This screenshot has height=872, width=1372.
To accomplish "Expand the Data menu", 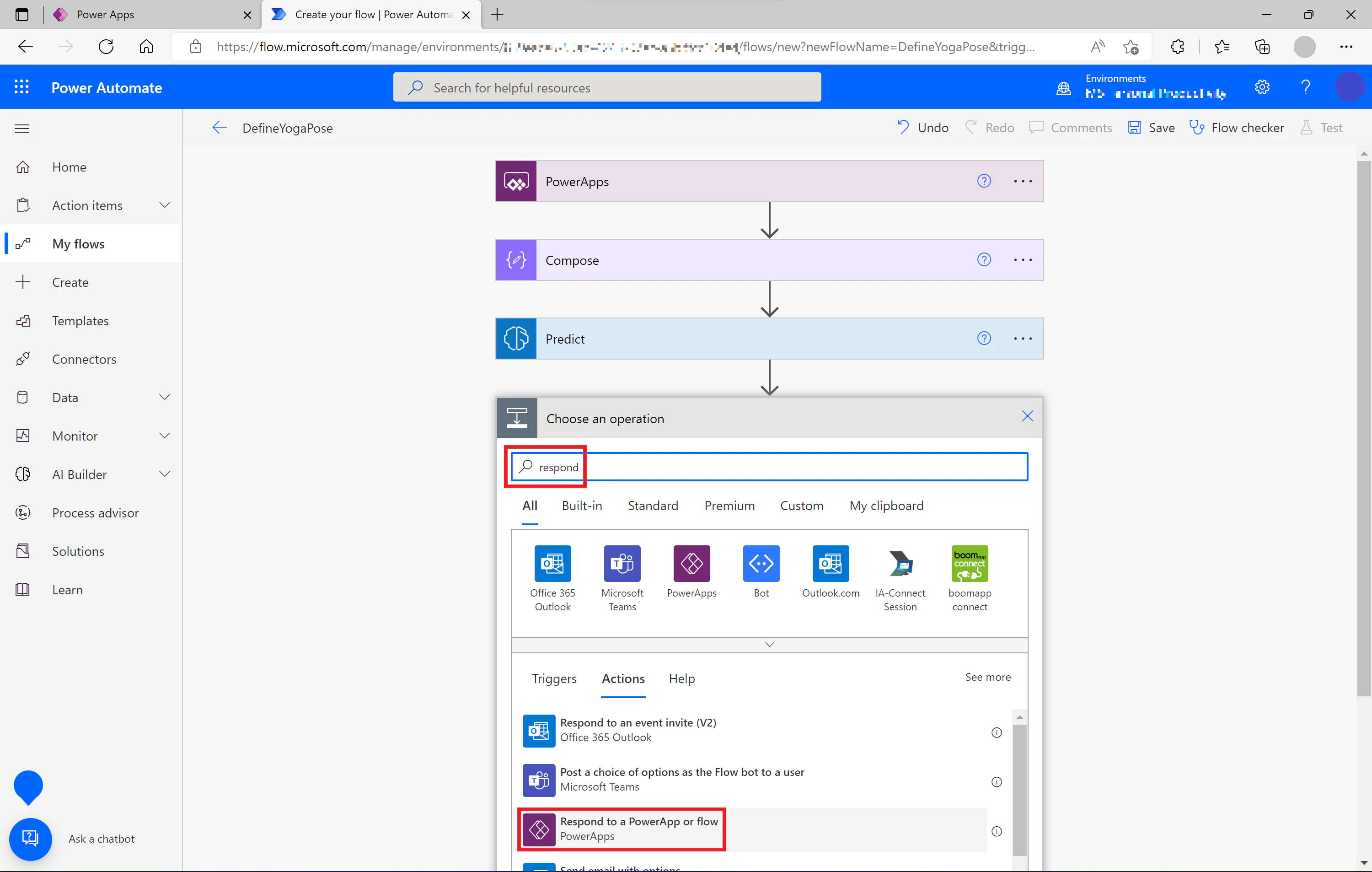I will (x=165, y=397).
